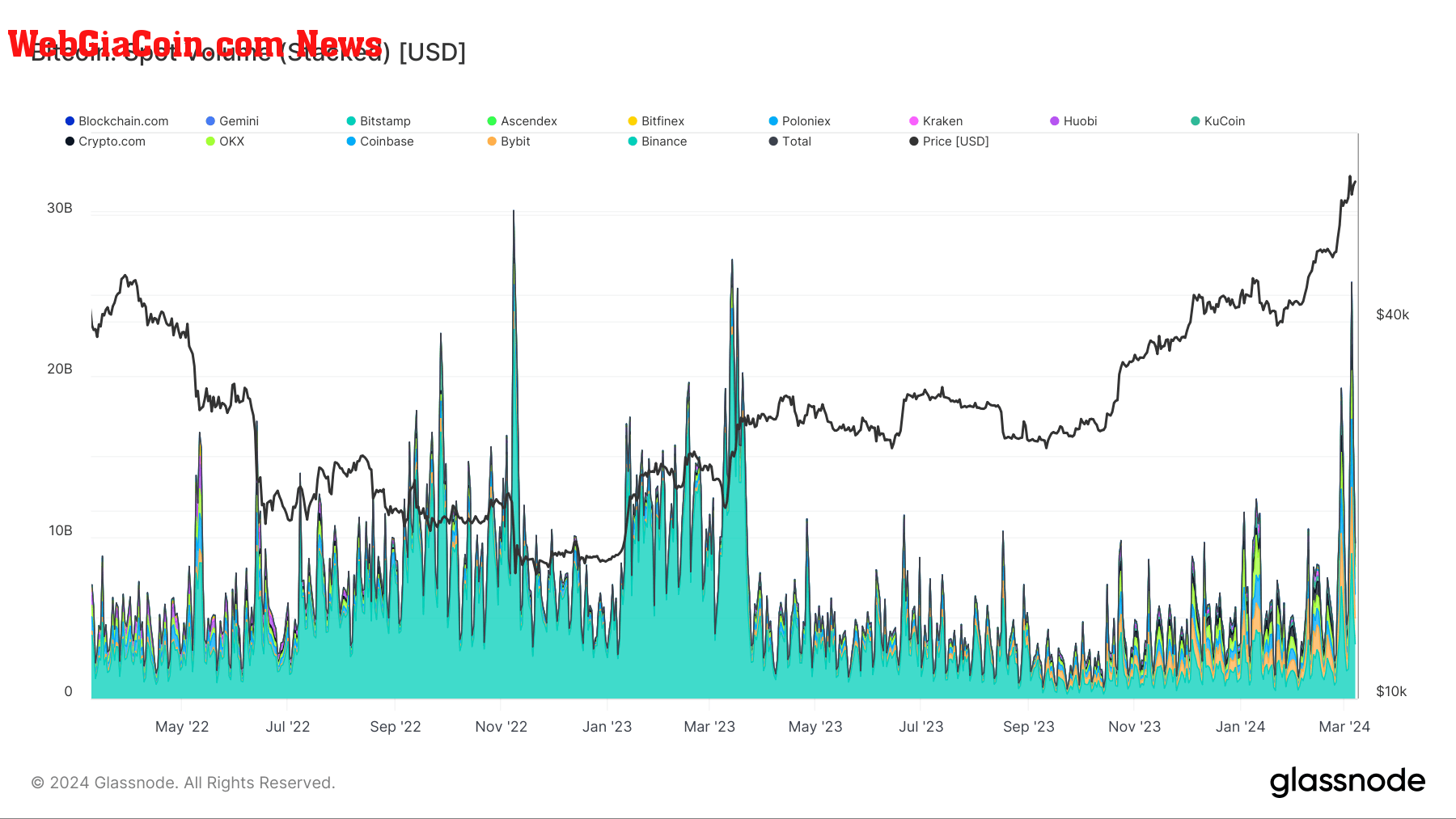This screenshot has width=1456, height=819.
Task: Toggle the Blockchain.com legend entry
Action: pos(117,121)
